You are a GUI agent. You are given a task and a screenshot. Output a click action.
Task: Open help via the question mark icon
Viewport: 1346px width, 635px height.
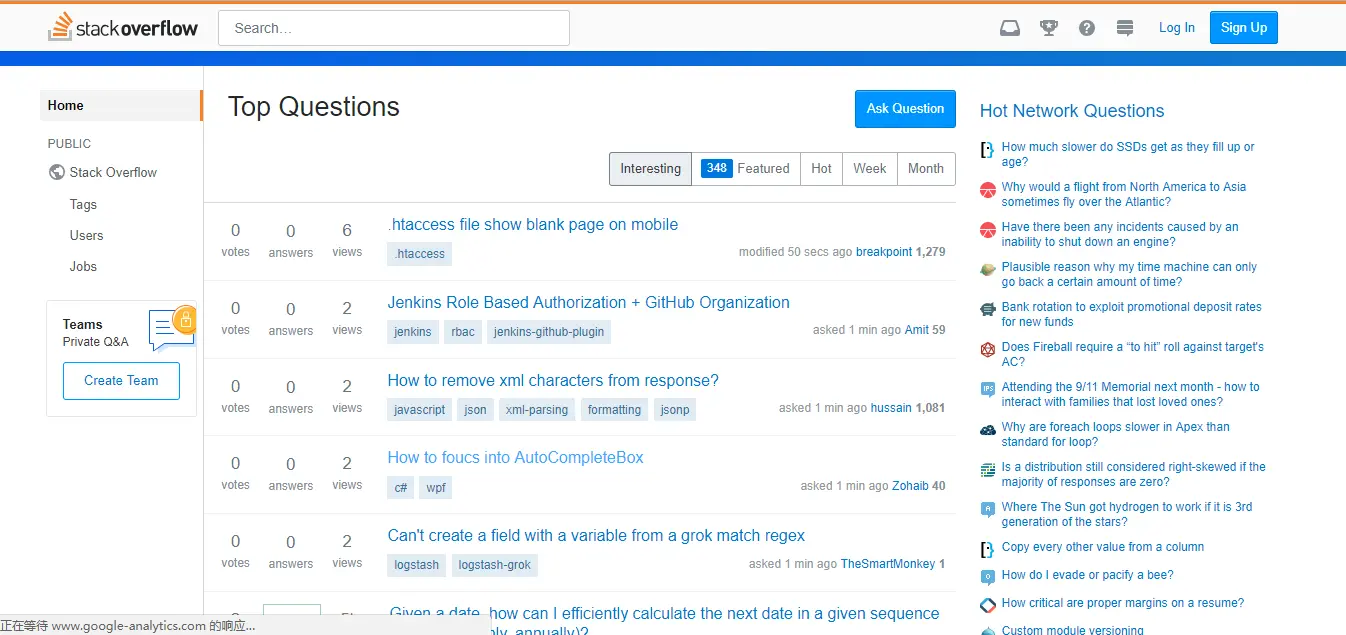[x=1086, y=27]
